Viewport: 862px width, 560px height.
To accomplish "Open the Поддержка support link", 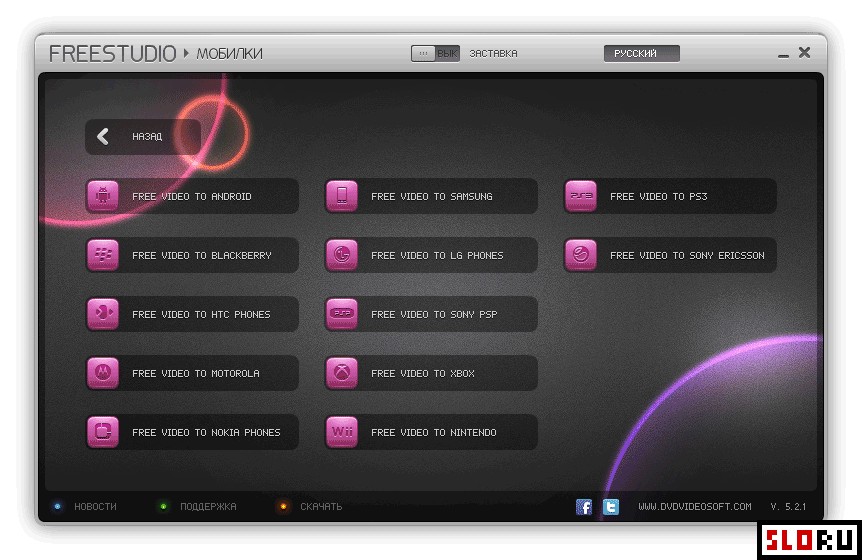I will point(208,507).
